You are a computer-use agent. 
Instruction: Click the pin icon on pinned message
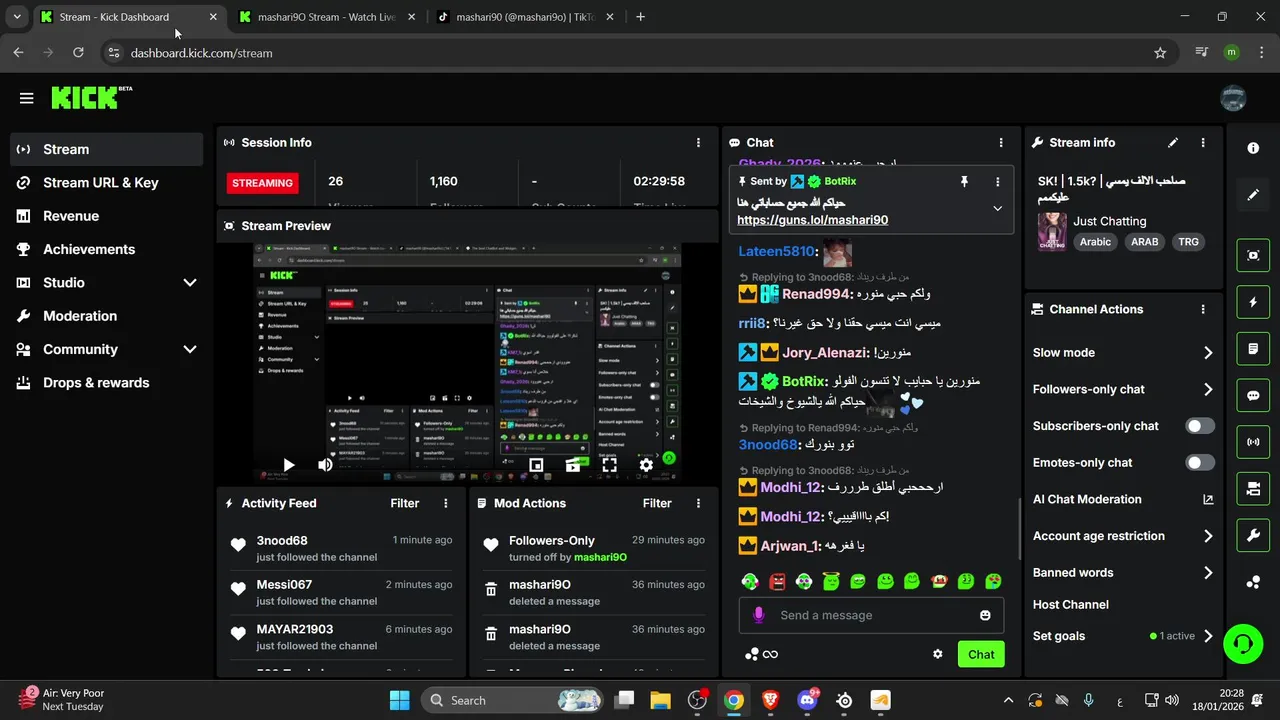964,181
